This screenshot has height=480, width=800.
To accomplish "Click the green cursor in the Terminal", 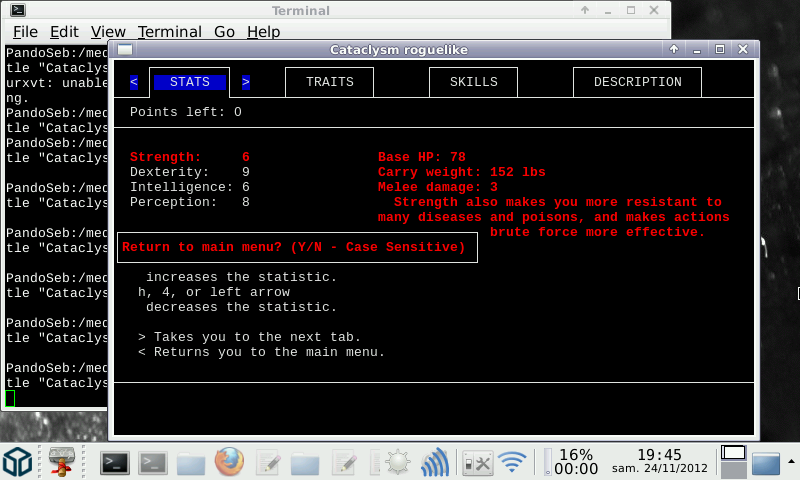I will click(10, 398).
